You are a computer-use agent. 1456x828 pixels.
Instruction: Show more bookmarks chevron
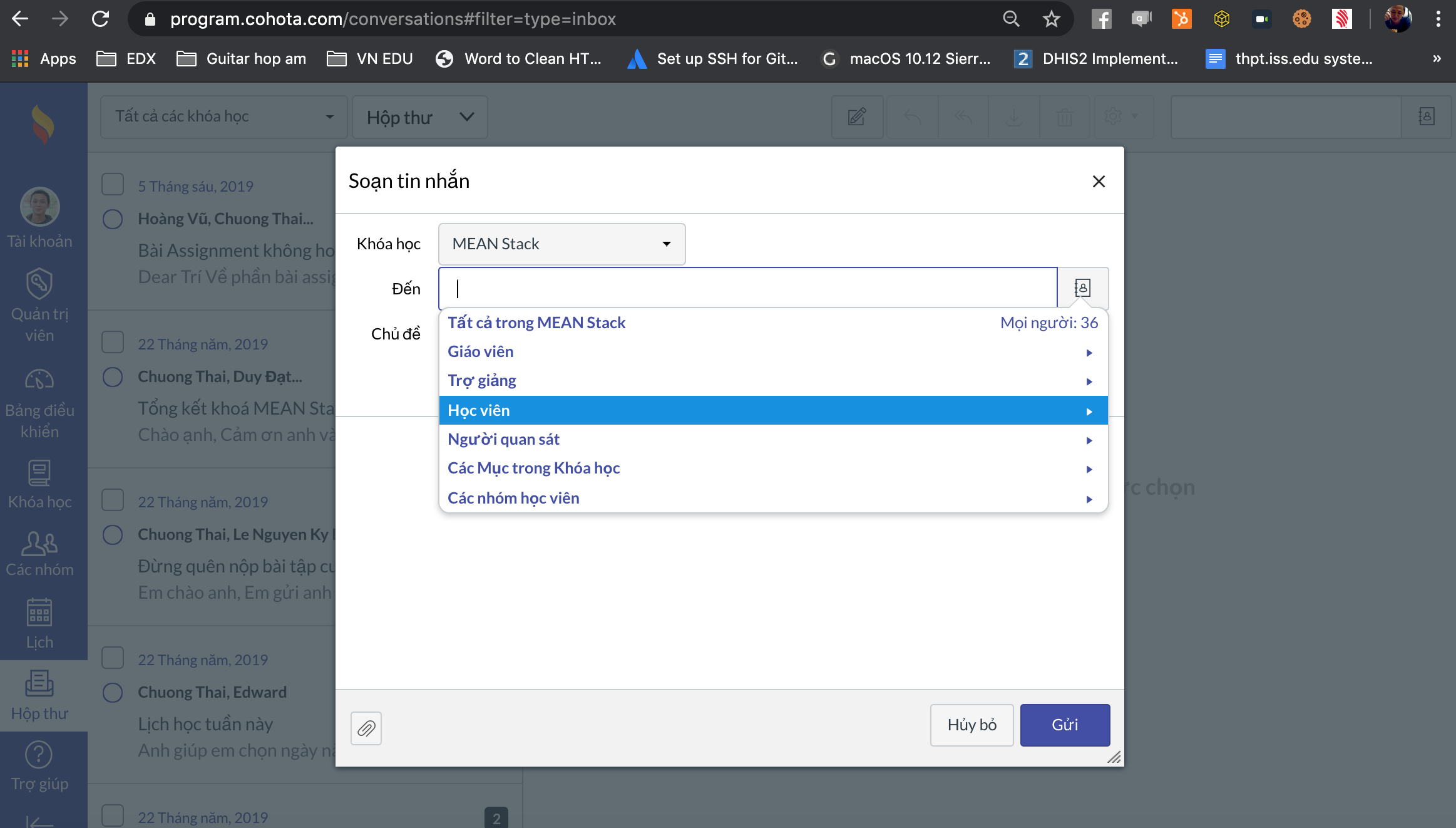[1437, 59]
